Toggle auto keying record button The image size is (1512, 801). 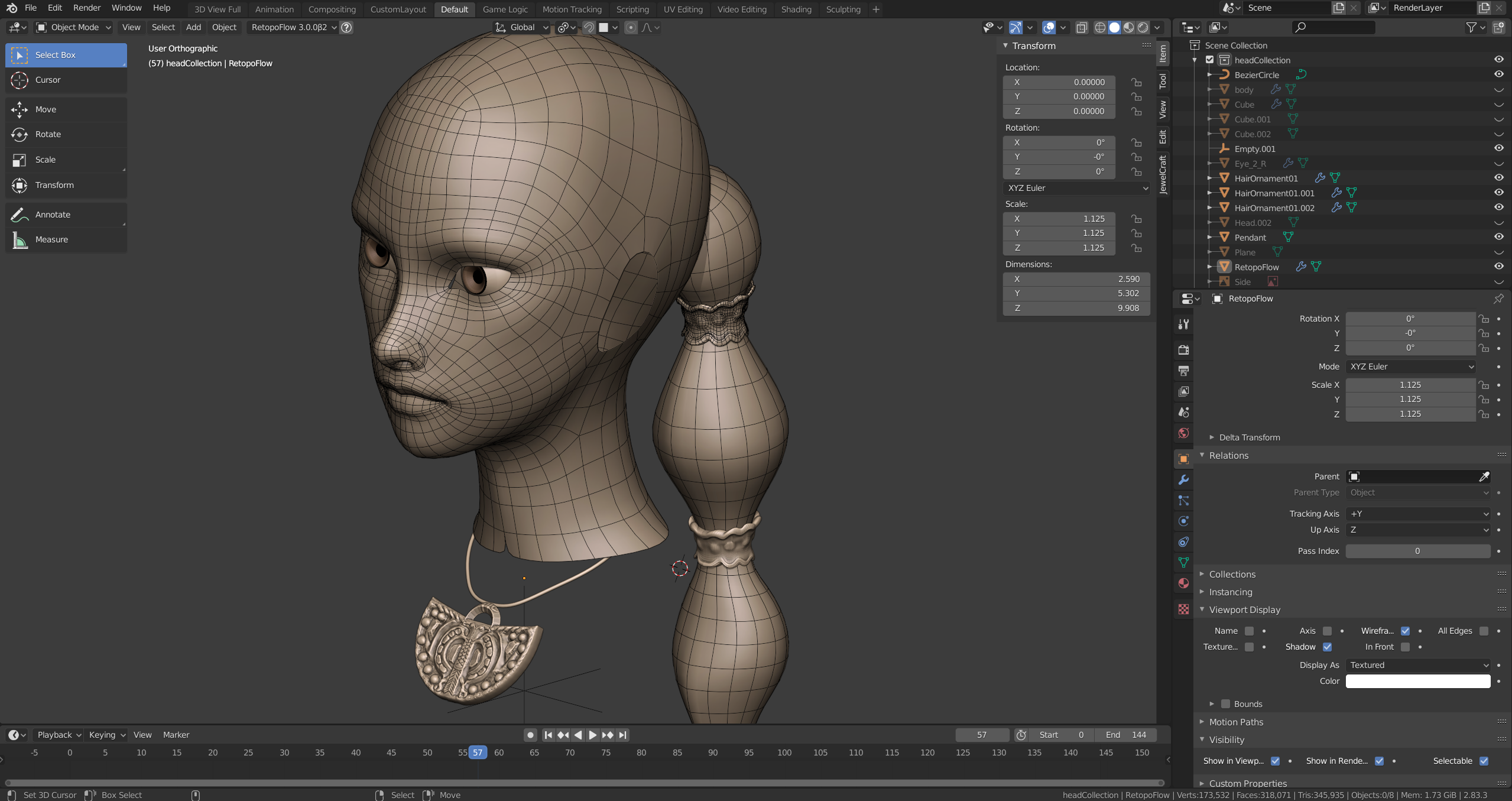(x=530, y=735)
